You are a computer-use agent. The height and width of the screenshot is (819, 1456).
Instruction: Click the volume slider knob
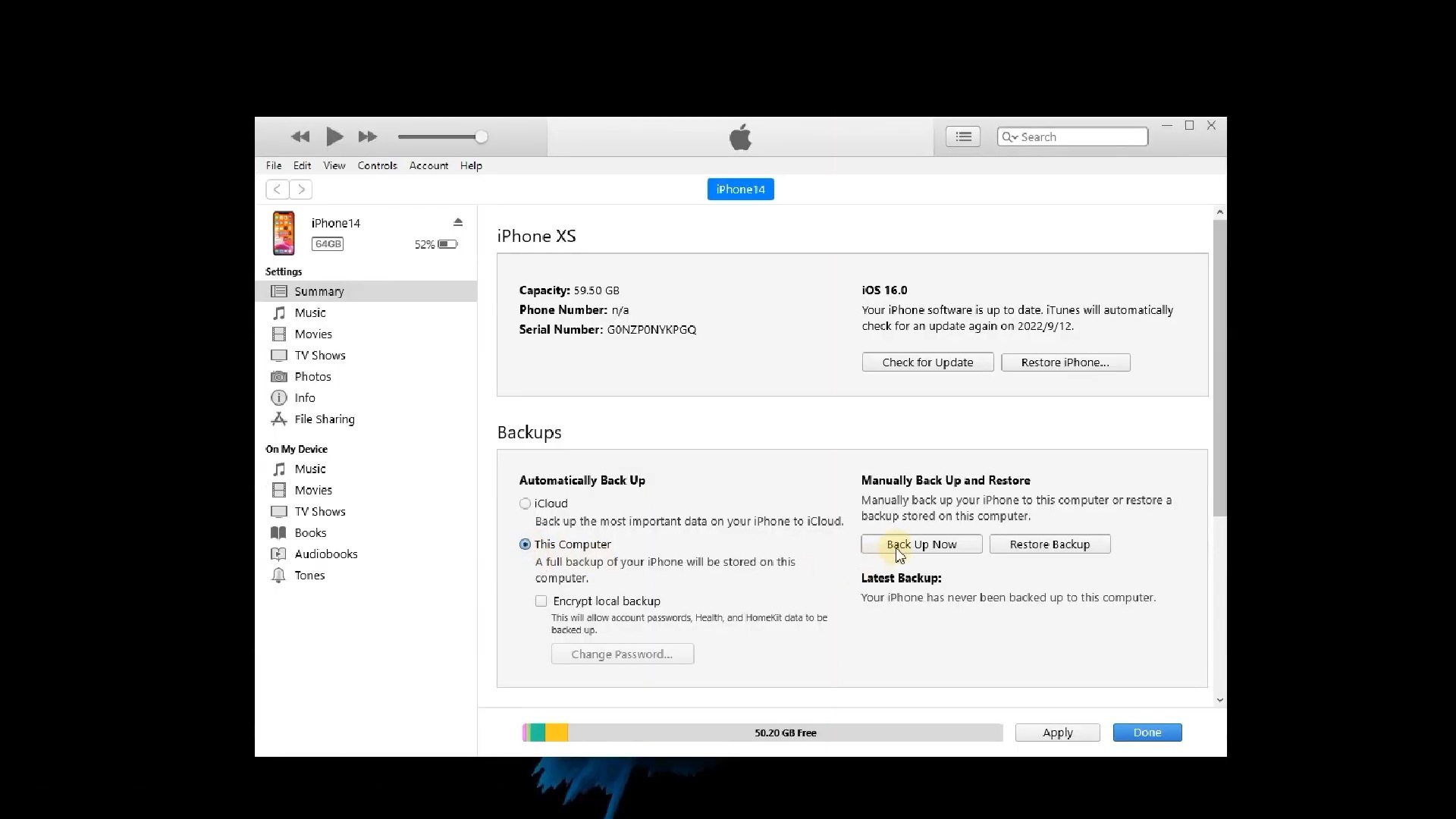[x=482, y=136]
